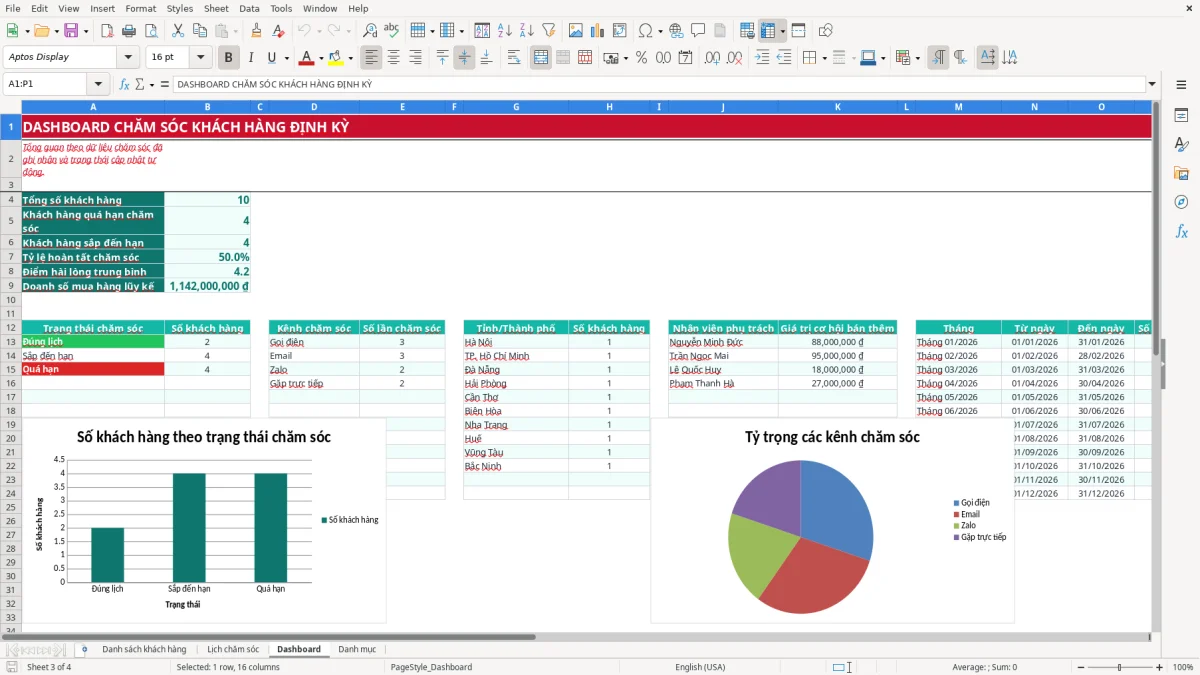Click Function Wizard fx icon

(x=125, y=84)
